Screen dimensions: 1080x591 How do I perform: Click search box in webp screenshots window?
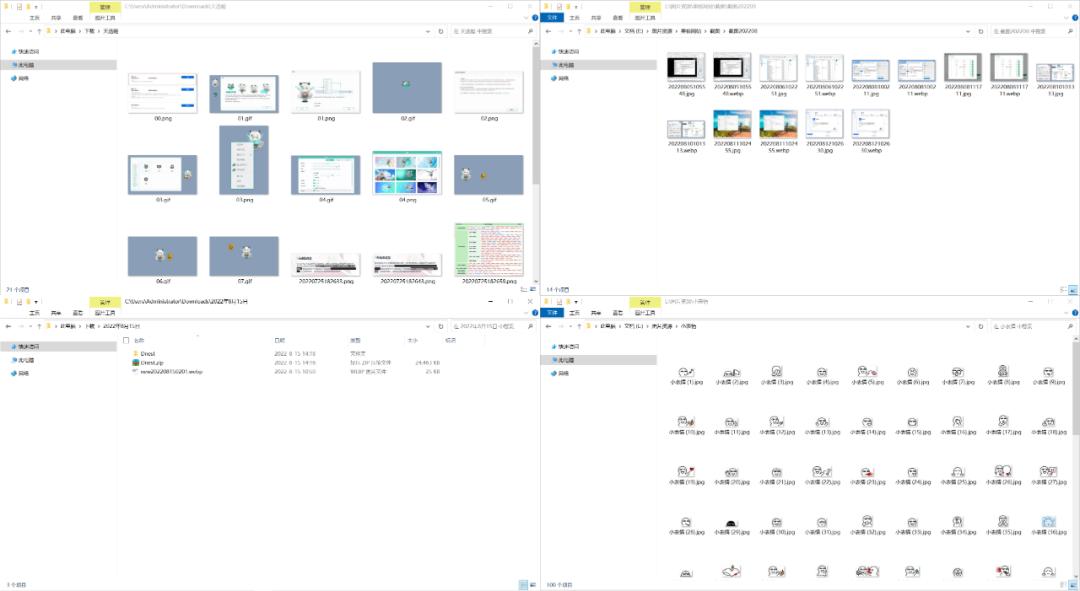click(x=1032, y=31)
